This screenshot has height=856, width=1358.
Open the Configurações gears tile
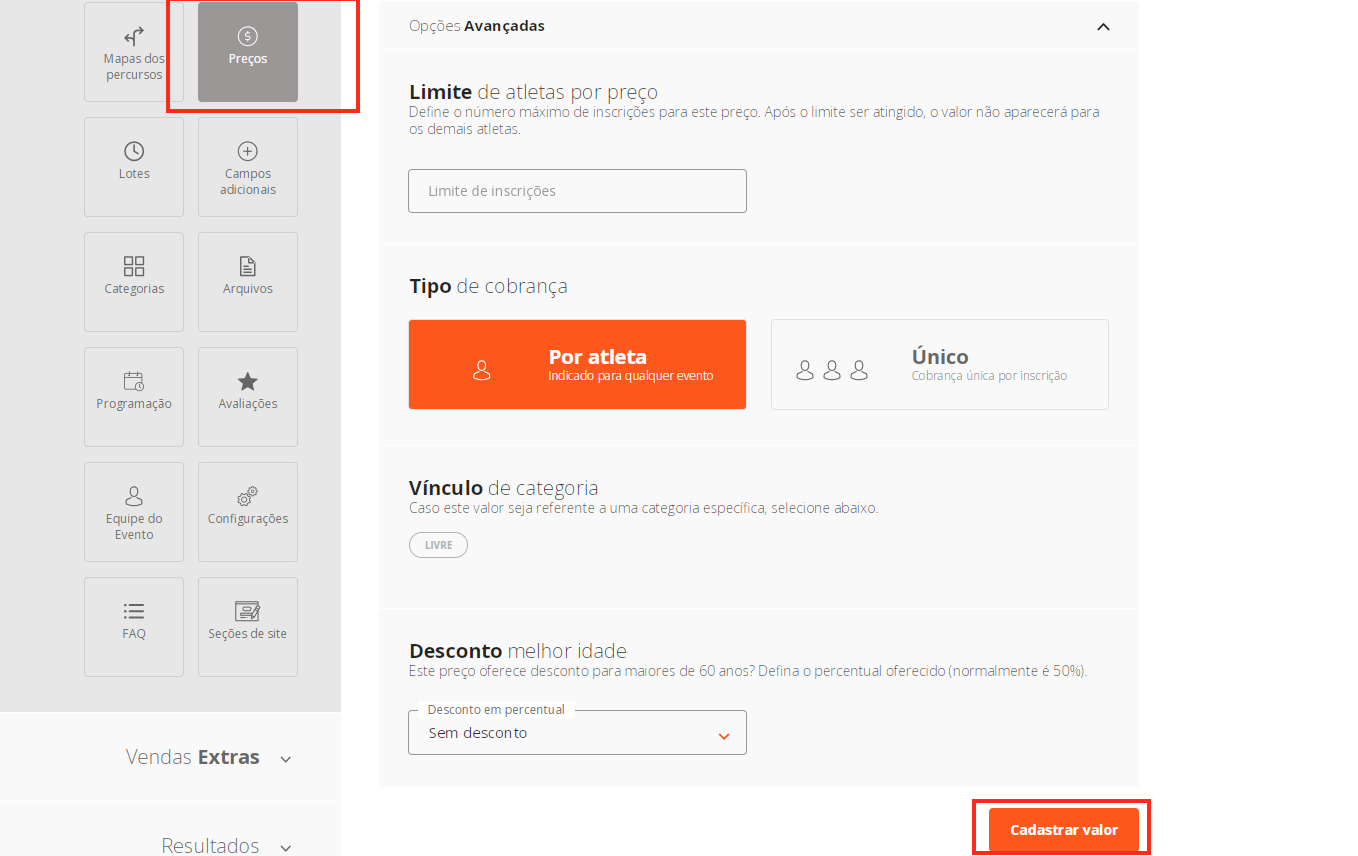click(248, 512)
